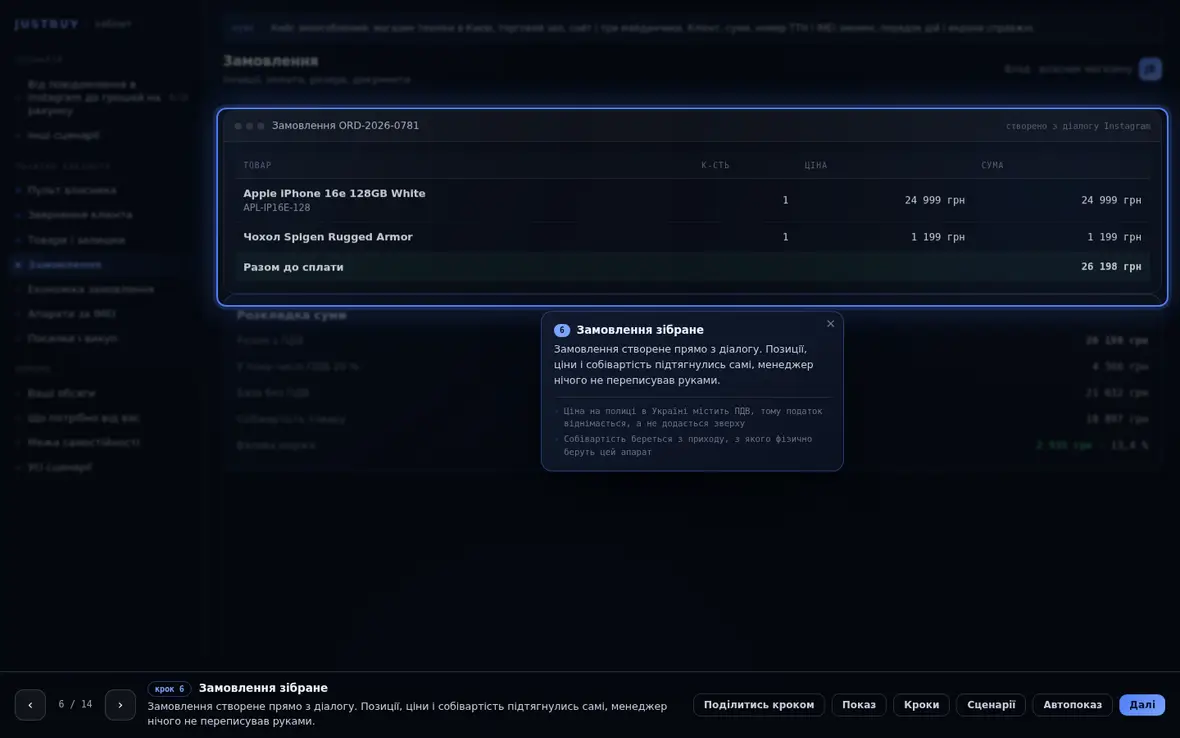This screenshot has width=1180, height=738.
Task: Close the 'Замовлення зібране' tooltip
Action: tap(830, 323)
